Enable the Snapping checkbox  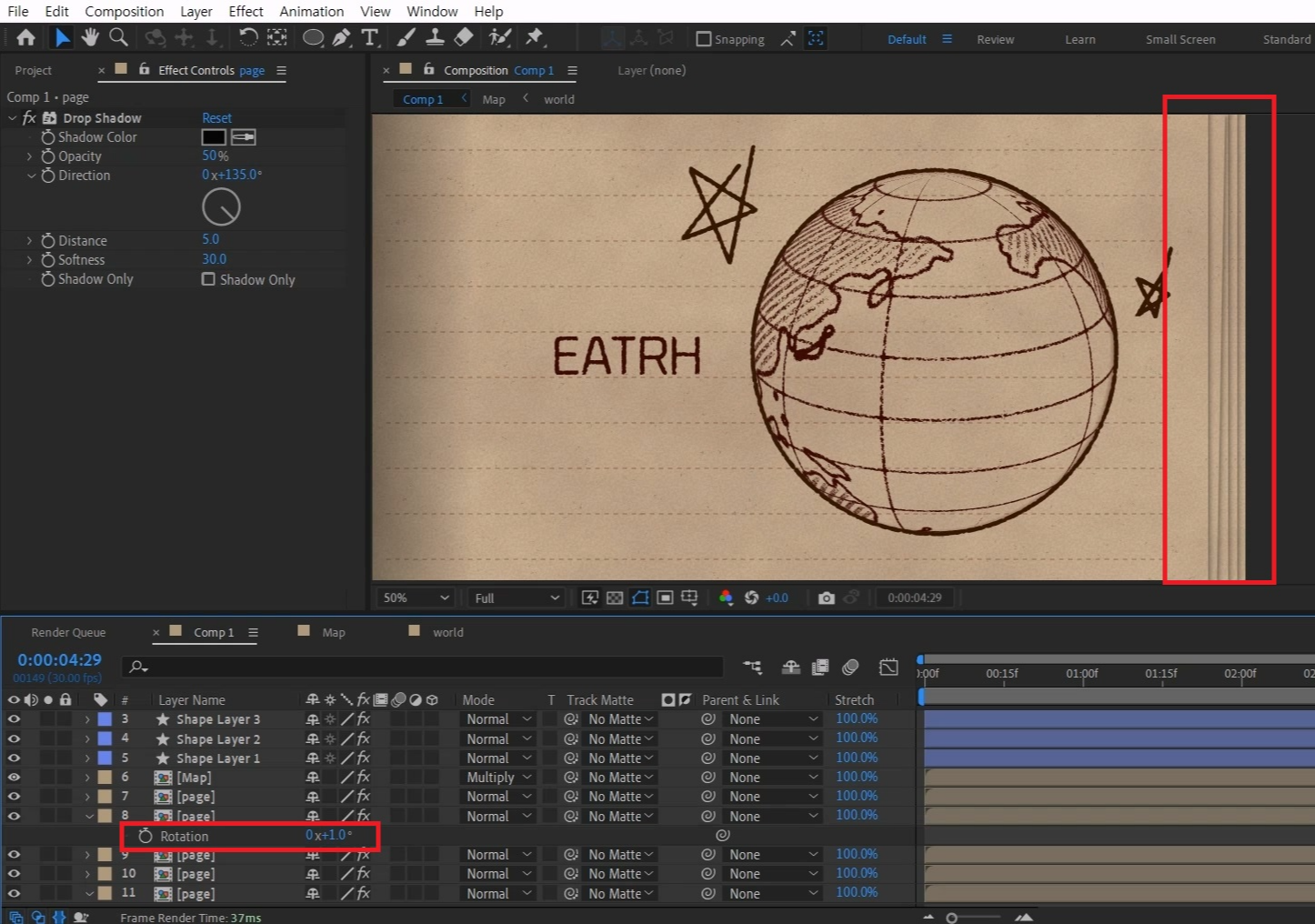(703, 39)
